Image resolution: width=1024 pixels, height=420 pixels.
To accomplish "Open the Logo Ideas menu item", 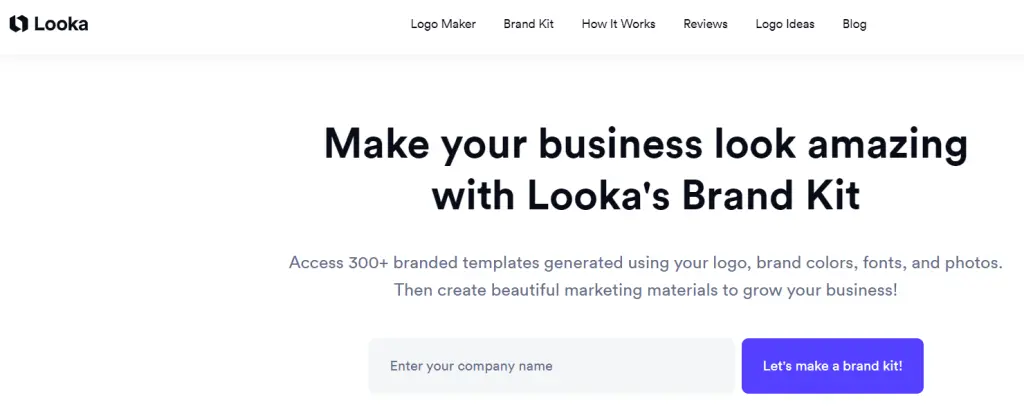I will (785, 24).
